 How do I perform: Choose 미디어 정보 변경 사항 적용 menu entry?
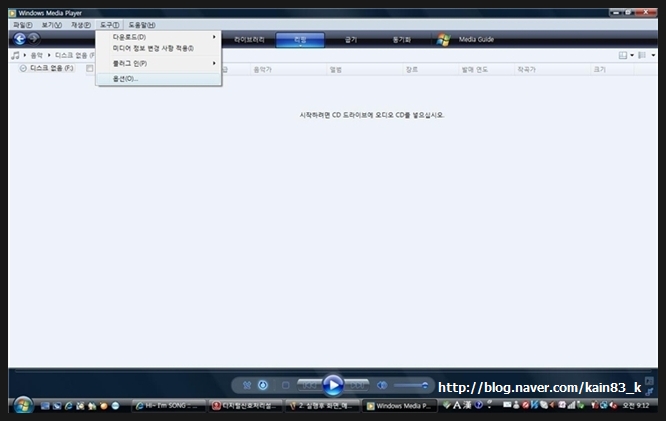[x=158, y=48]
